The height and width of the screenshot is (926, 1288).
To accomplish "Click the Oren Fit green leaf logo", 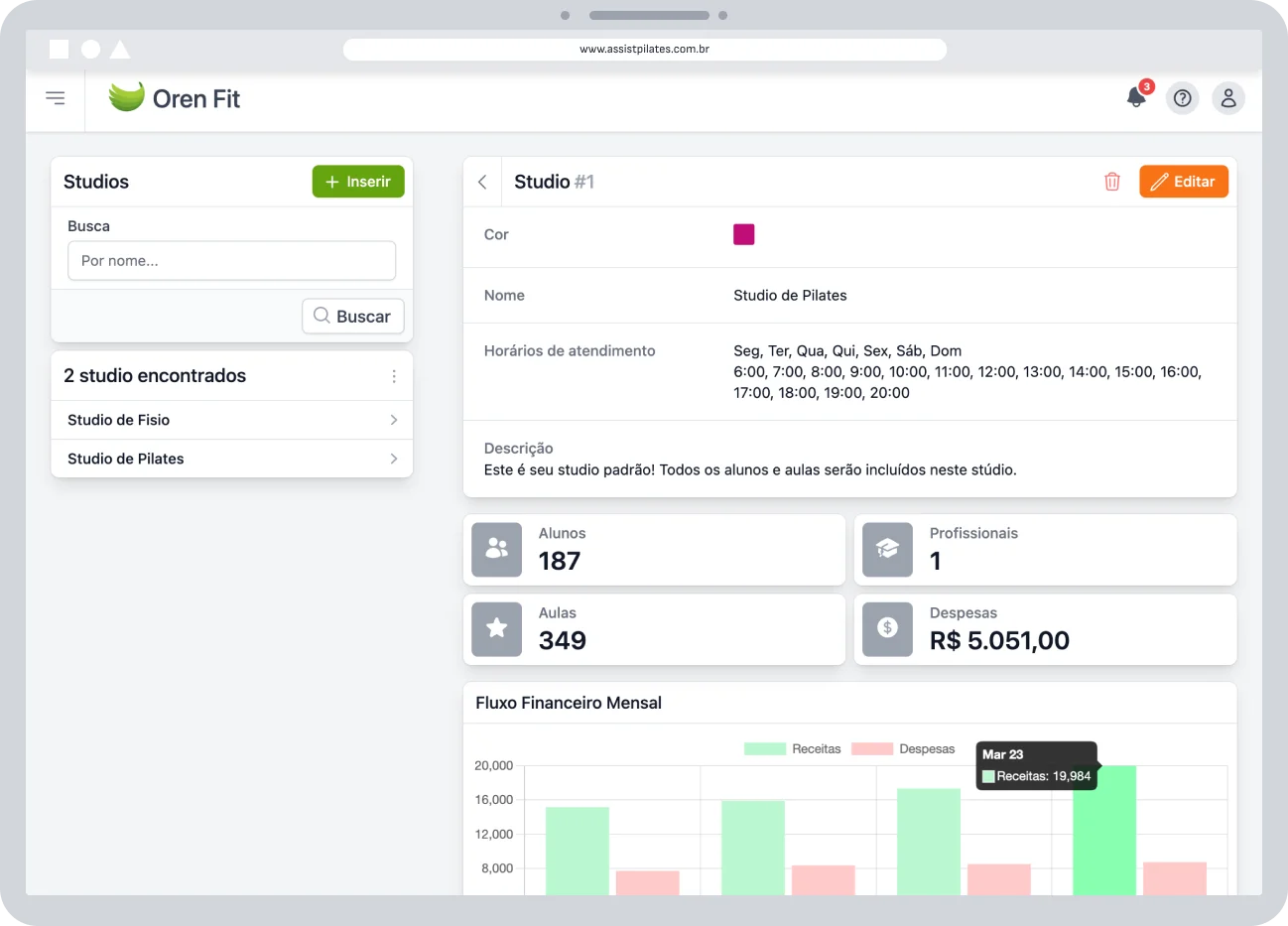I will pyautogui.click(x=127, y=97).
